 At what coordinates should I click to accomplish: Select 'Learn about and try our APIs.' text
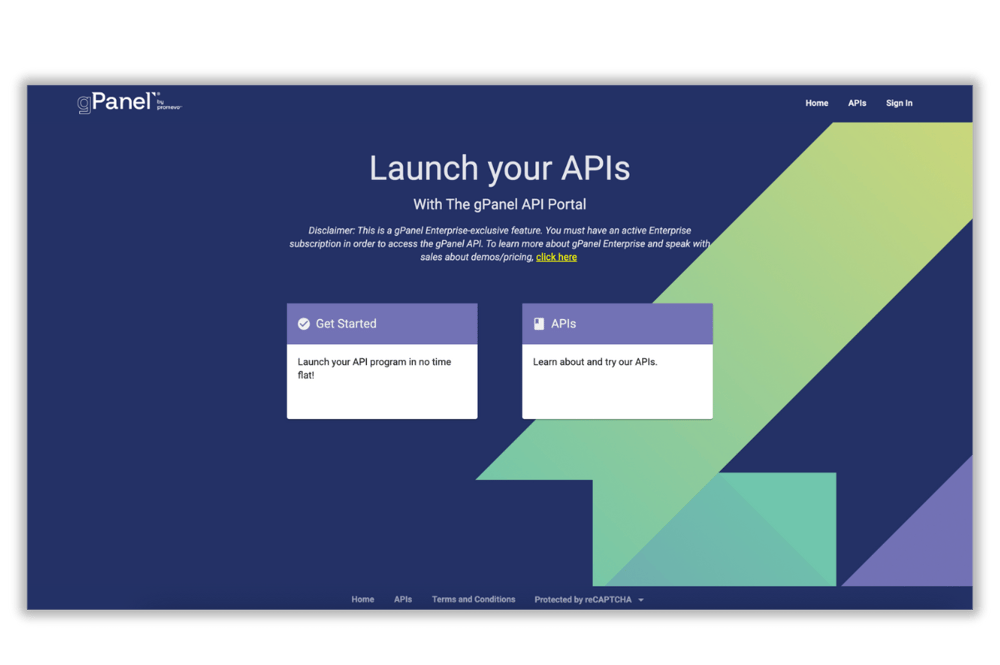595,362
